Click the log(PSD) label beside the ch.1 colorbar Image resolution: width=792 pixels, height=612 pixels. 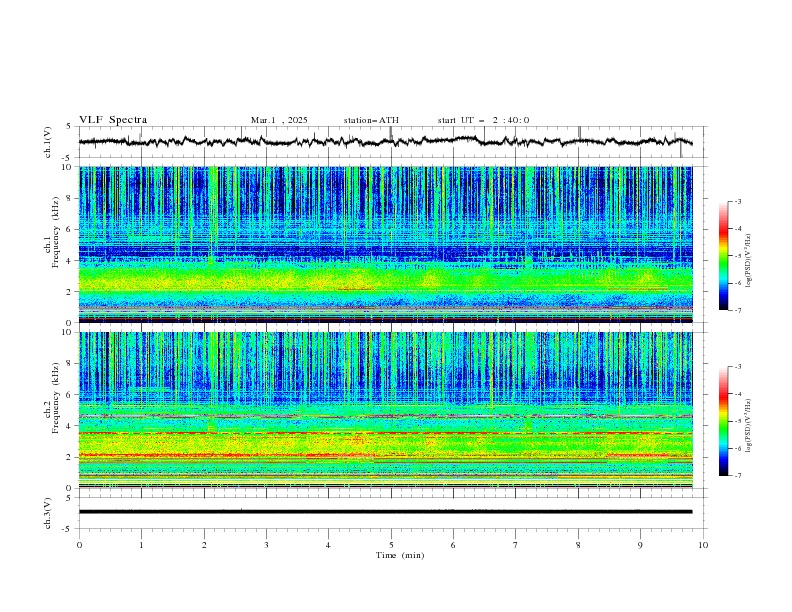(748, 261)
